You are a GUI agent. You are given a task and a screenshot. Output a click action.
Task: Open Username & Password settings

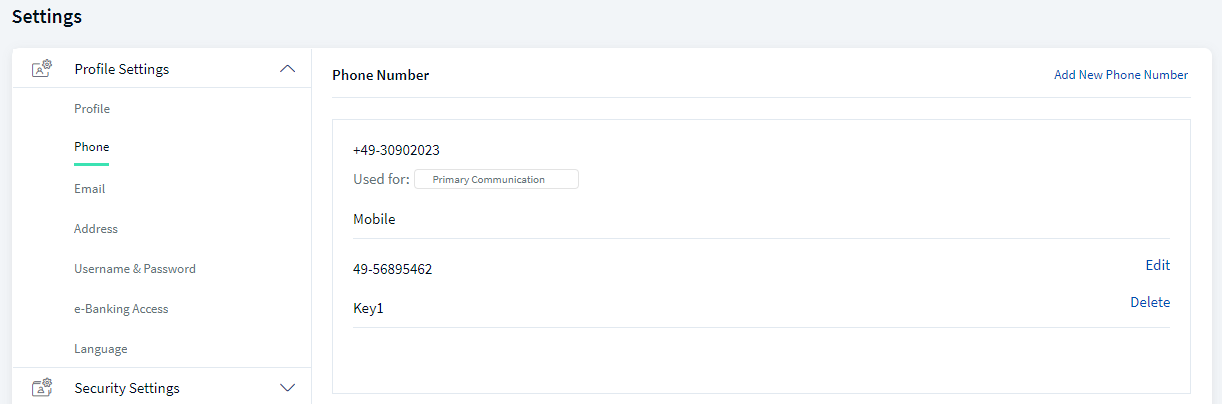coord(135,269)
